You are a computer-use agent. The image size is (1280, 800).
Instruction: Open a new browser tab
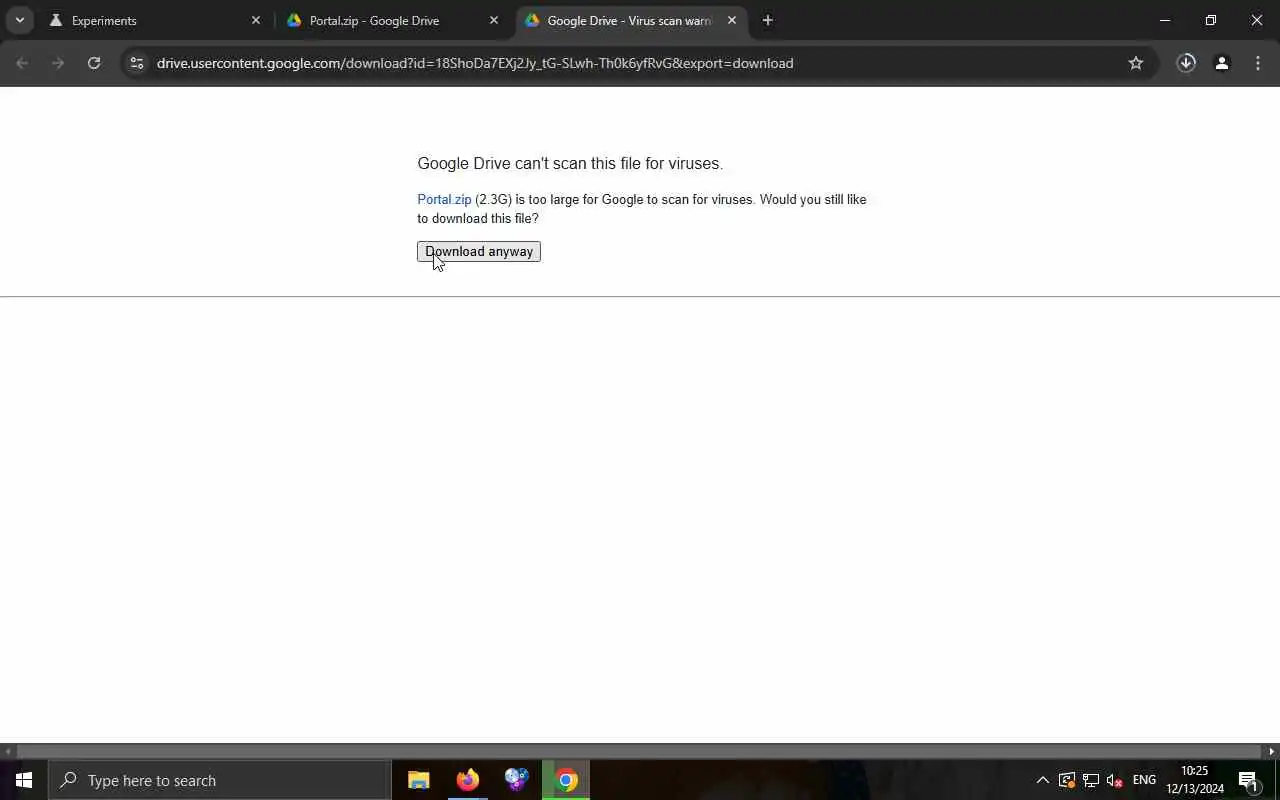tap(767, 20)
